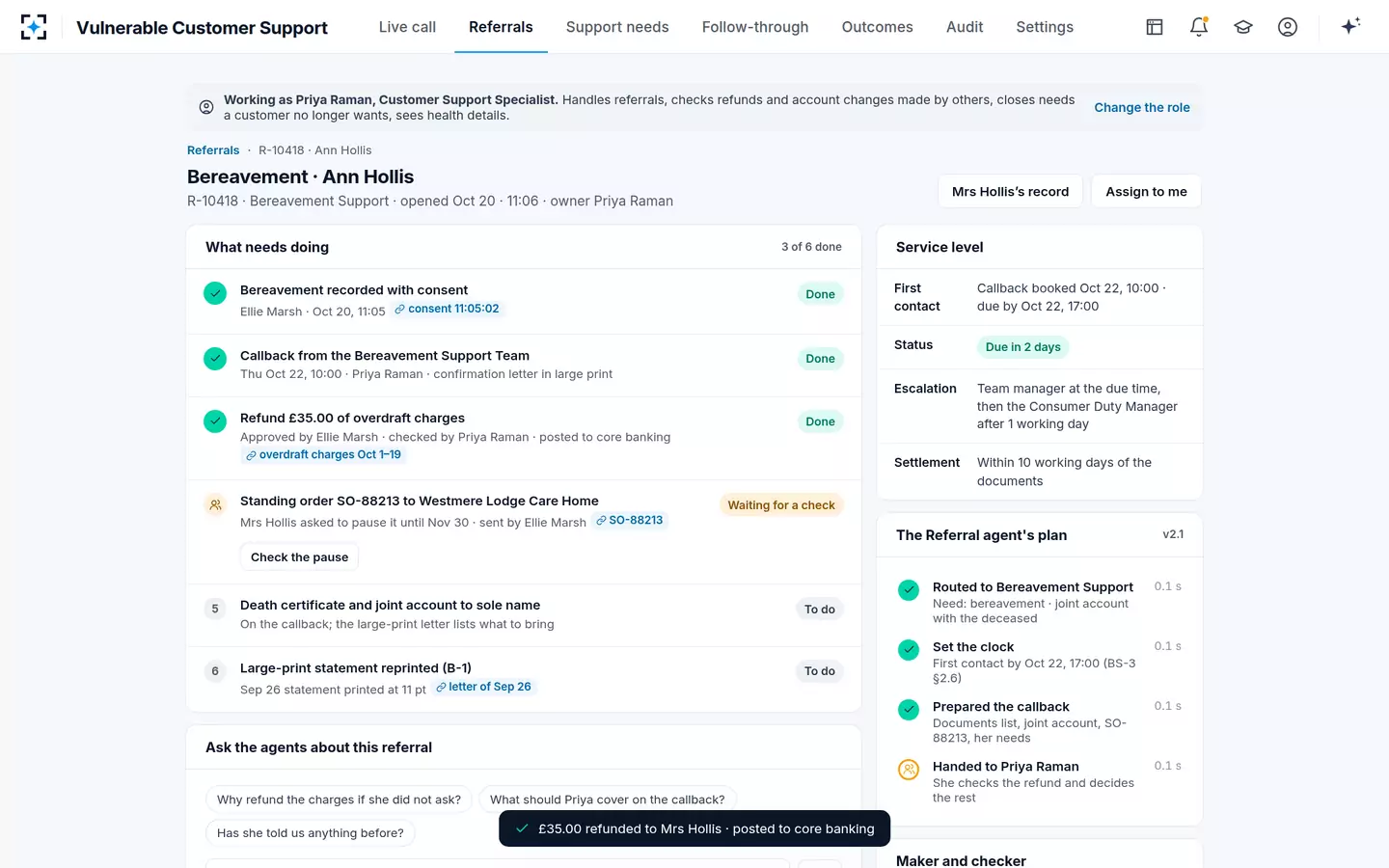The width and height of the screenshot is (1389, 868).
Task: Click green check beside Callback from Bereavement
Action: point(215,358)
